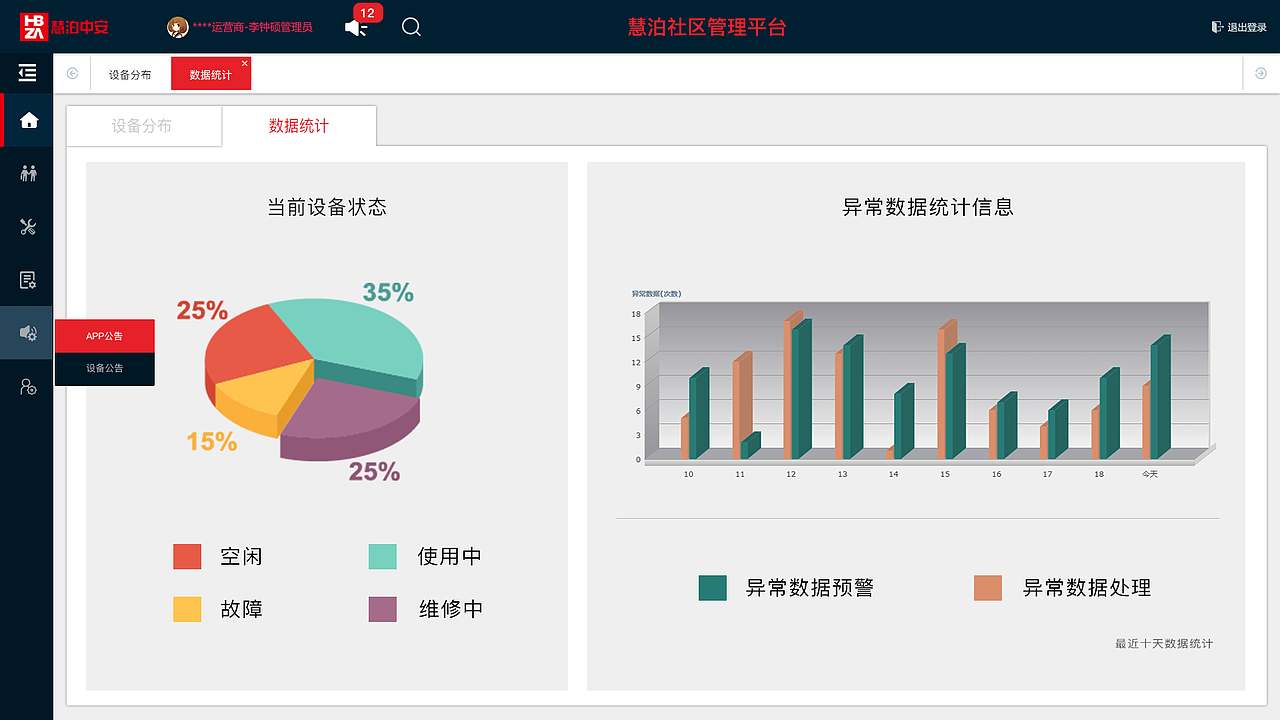This screenshot has width=1280, height=720.
Task: Click the tools/maintenance sidebar icon
Action: tap(27, 226)
